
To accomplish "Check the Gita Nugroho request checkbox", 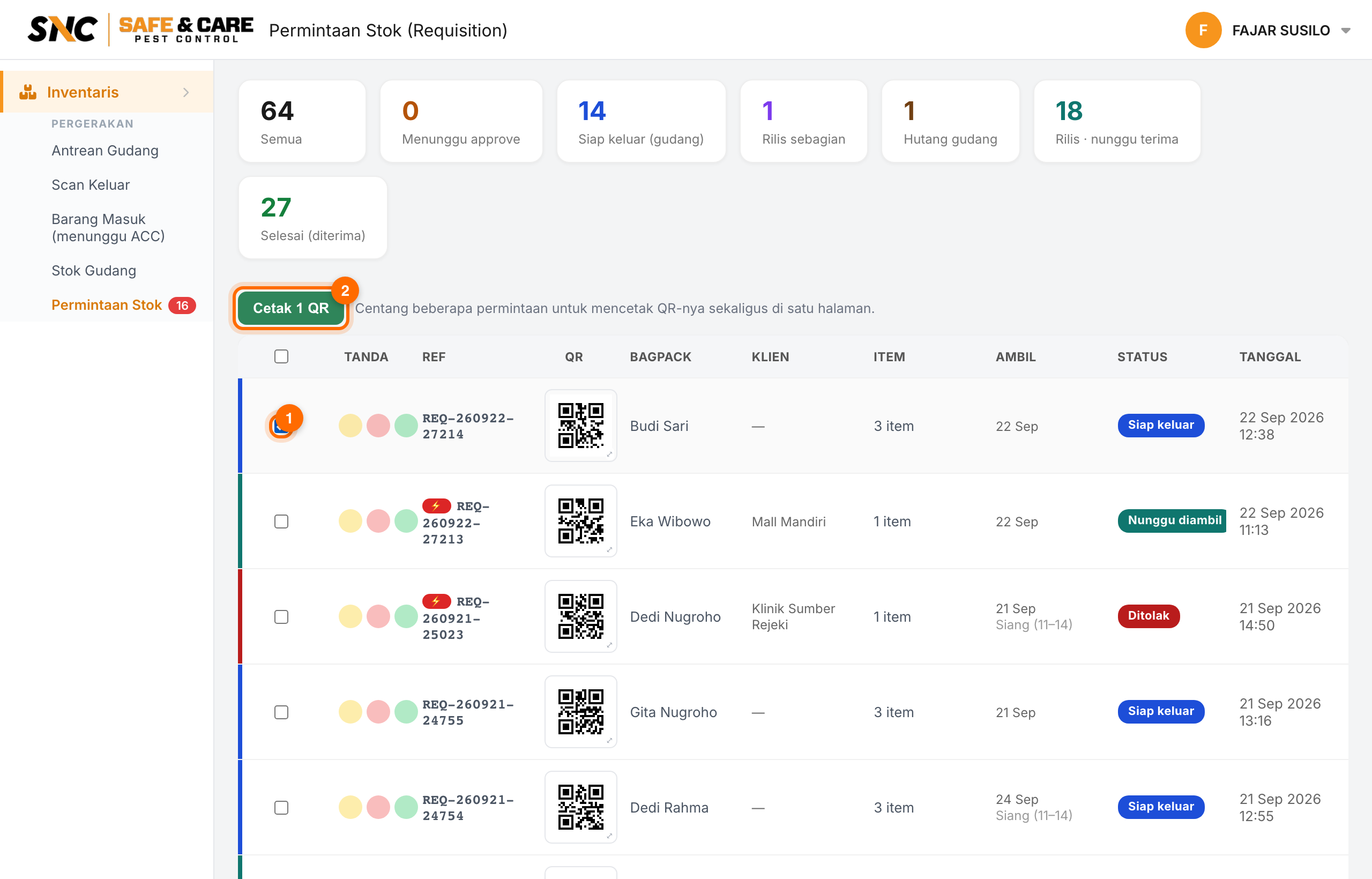I will pos(281,712).
